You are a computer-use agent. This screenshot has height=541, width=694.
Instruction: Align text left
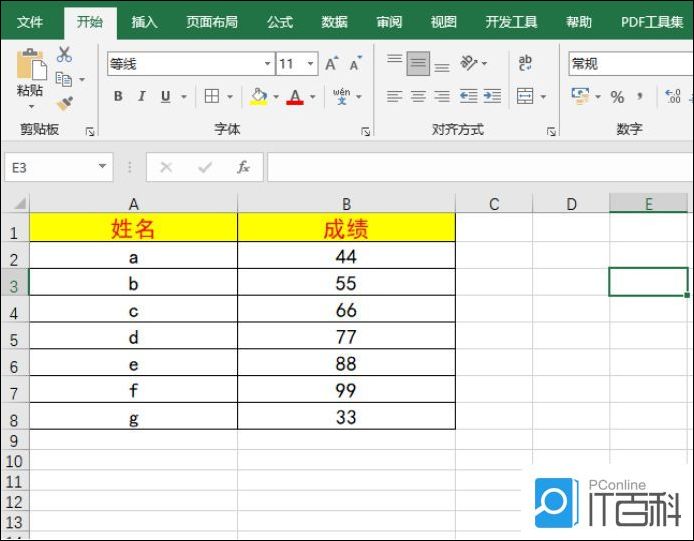(x=394, y=96)
